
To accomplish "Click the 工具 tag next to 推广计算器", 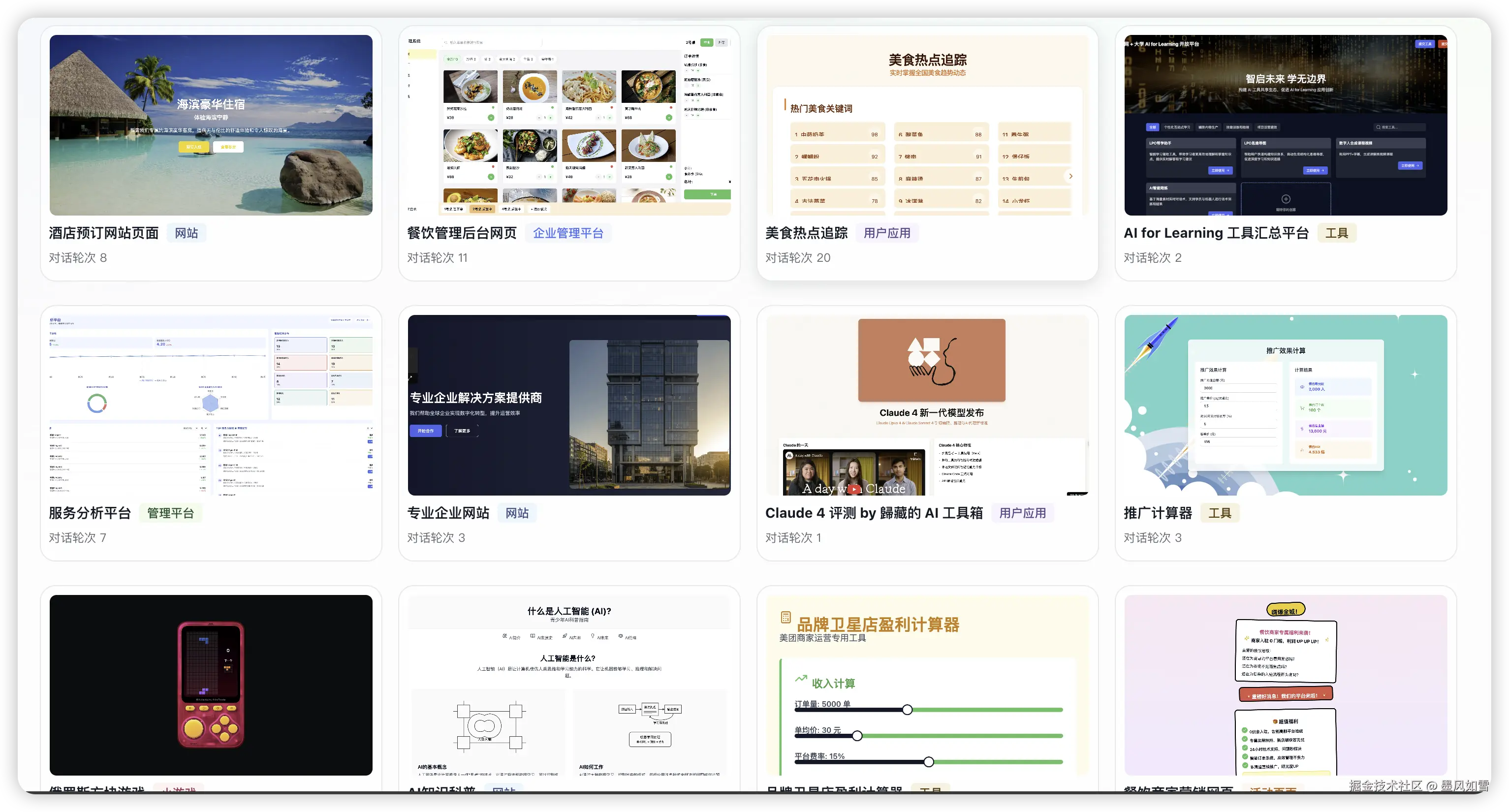I will 1220,513.
